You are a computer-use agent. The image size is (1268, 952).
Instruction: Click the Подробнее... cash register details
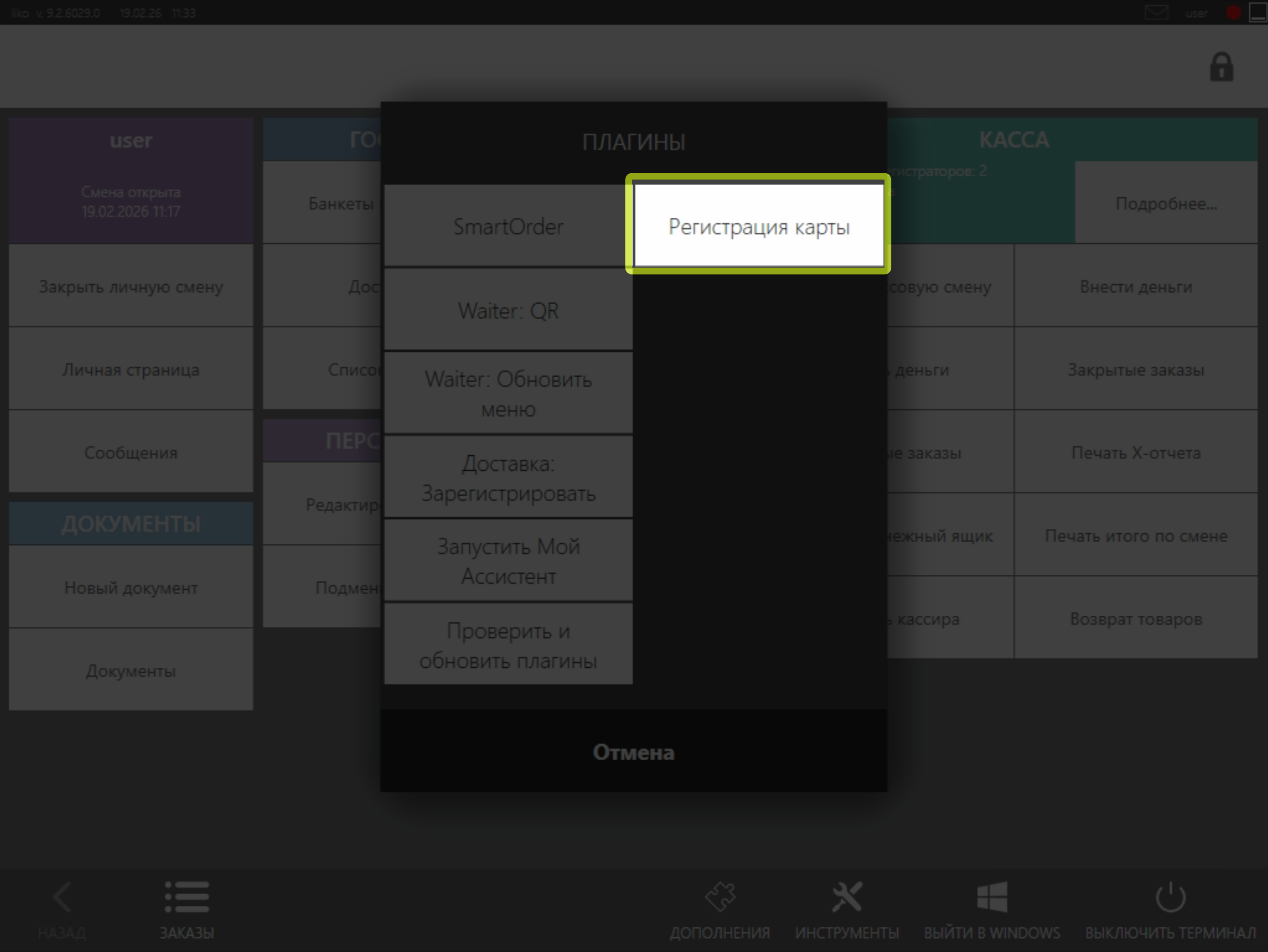[x=1165, y=203]
